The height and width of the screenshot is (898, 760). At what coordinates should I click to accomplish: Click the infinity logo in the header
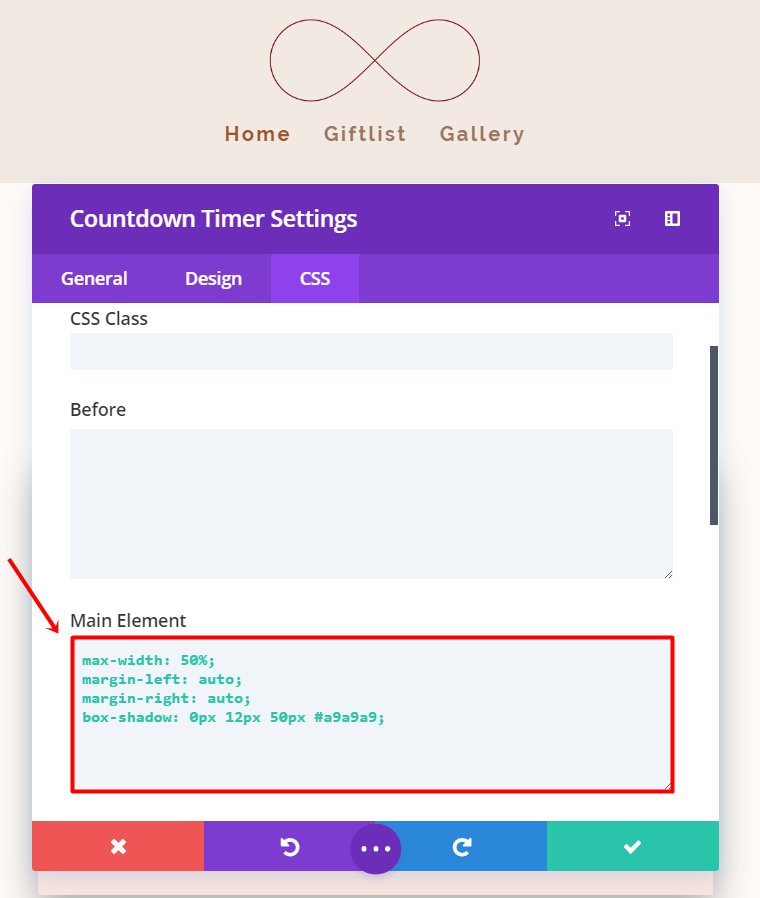tap(375, 60)
